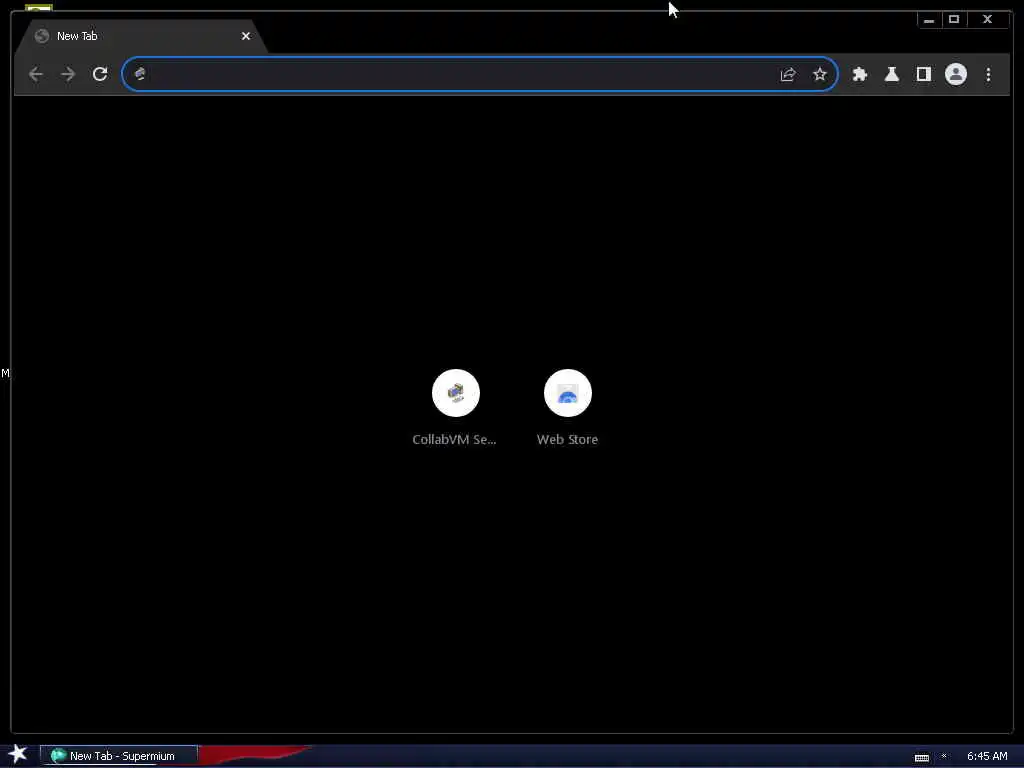
Task: Bookmark this tab with the star icon
Action: tap(820, 74)
